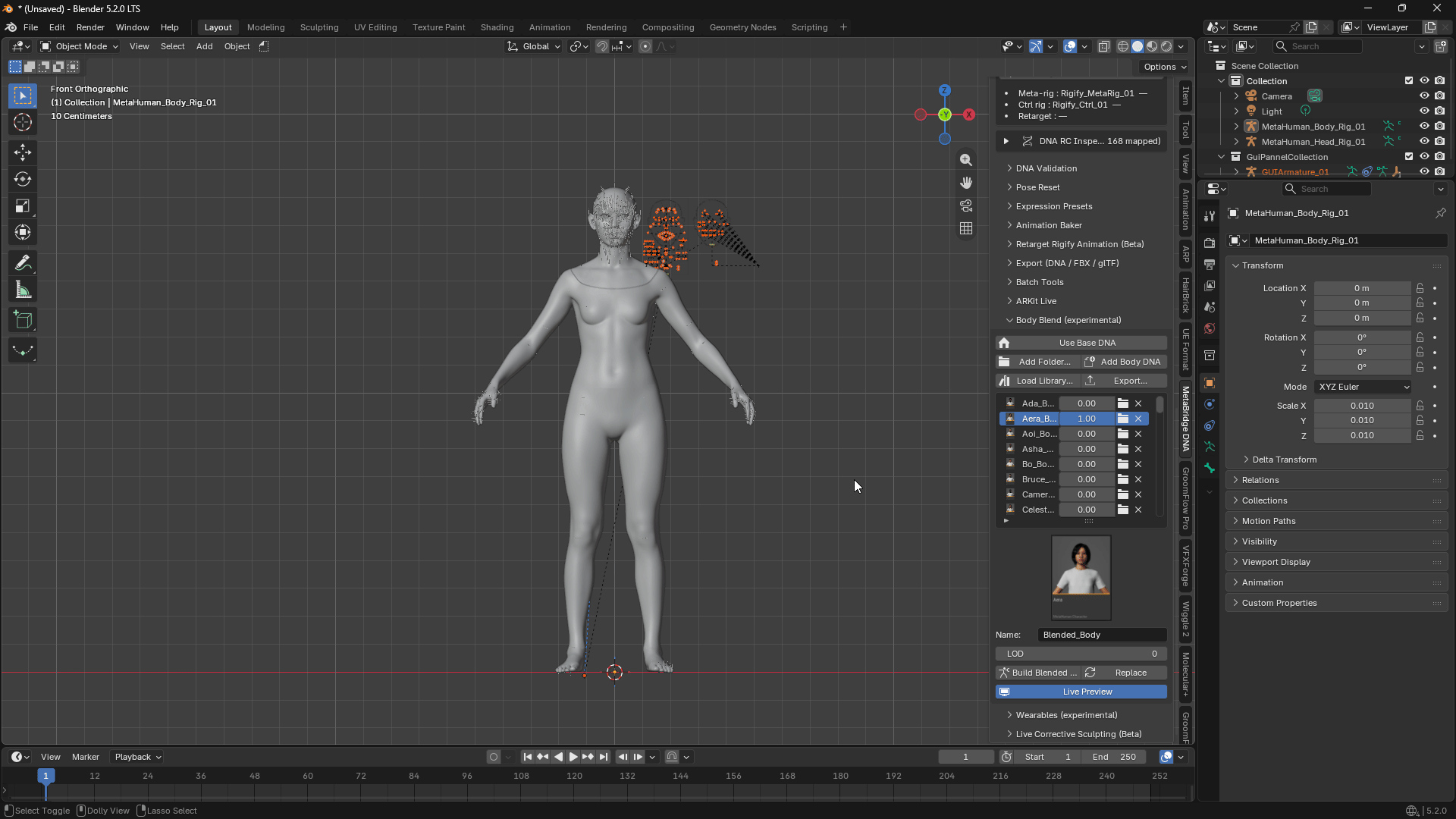
Task: Activate the Transform tool
Action: [x=23, y=232]
